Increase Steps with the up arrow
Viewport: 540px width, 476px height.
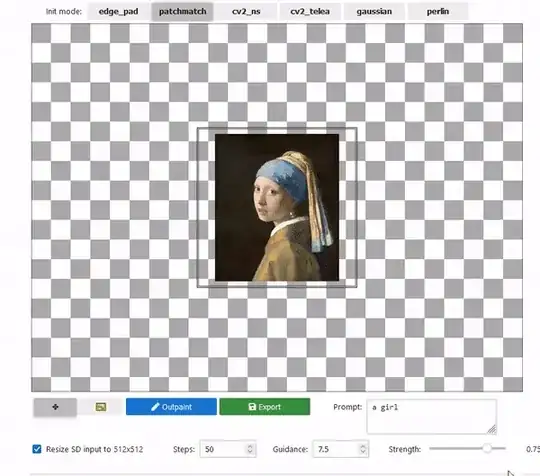click(250, 446)
